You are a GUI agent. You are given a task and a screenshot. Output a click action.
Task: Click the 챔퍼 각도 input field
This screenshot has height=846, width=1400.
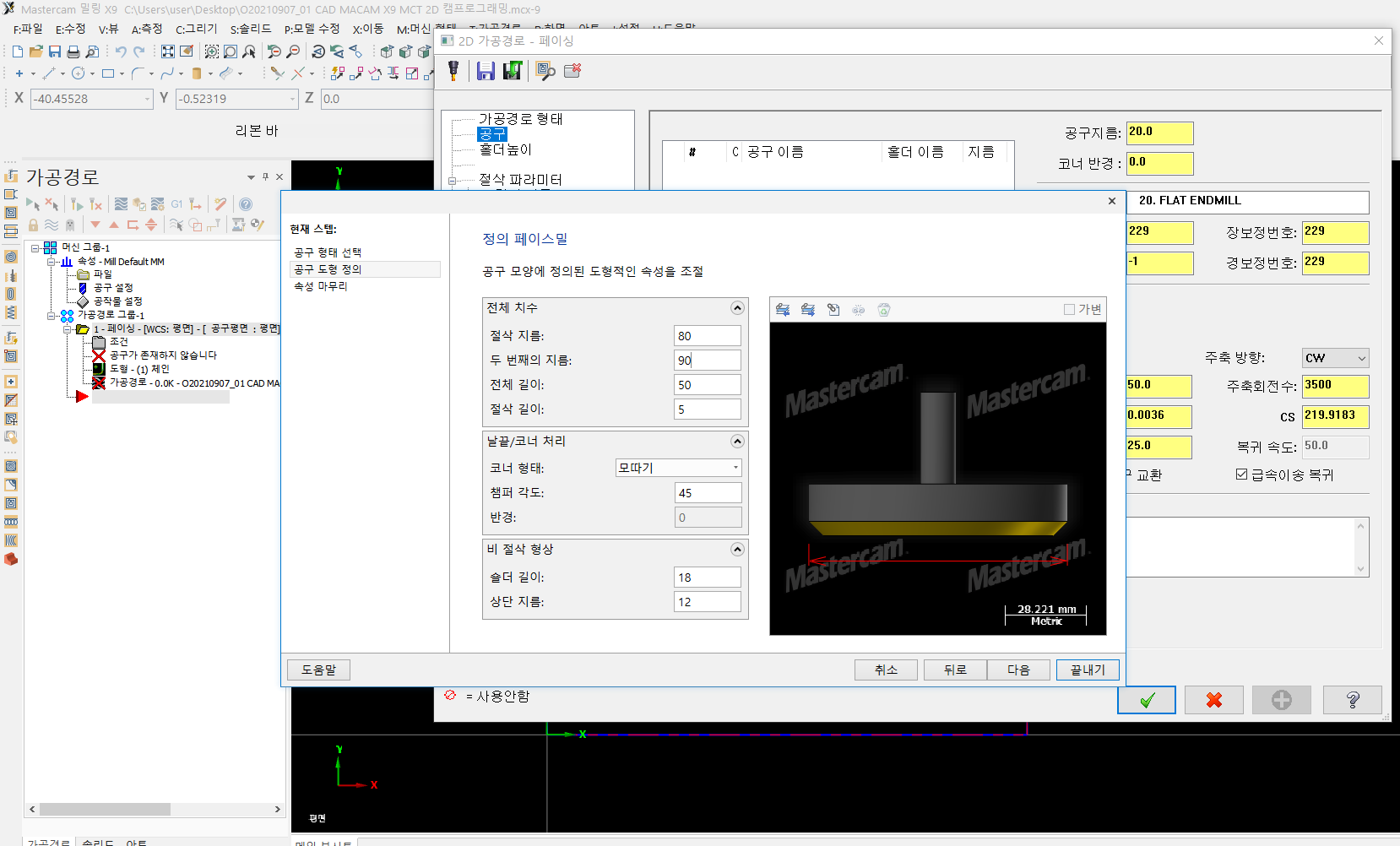(708, 493)
